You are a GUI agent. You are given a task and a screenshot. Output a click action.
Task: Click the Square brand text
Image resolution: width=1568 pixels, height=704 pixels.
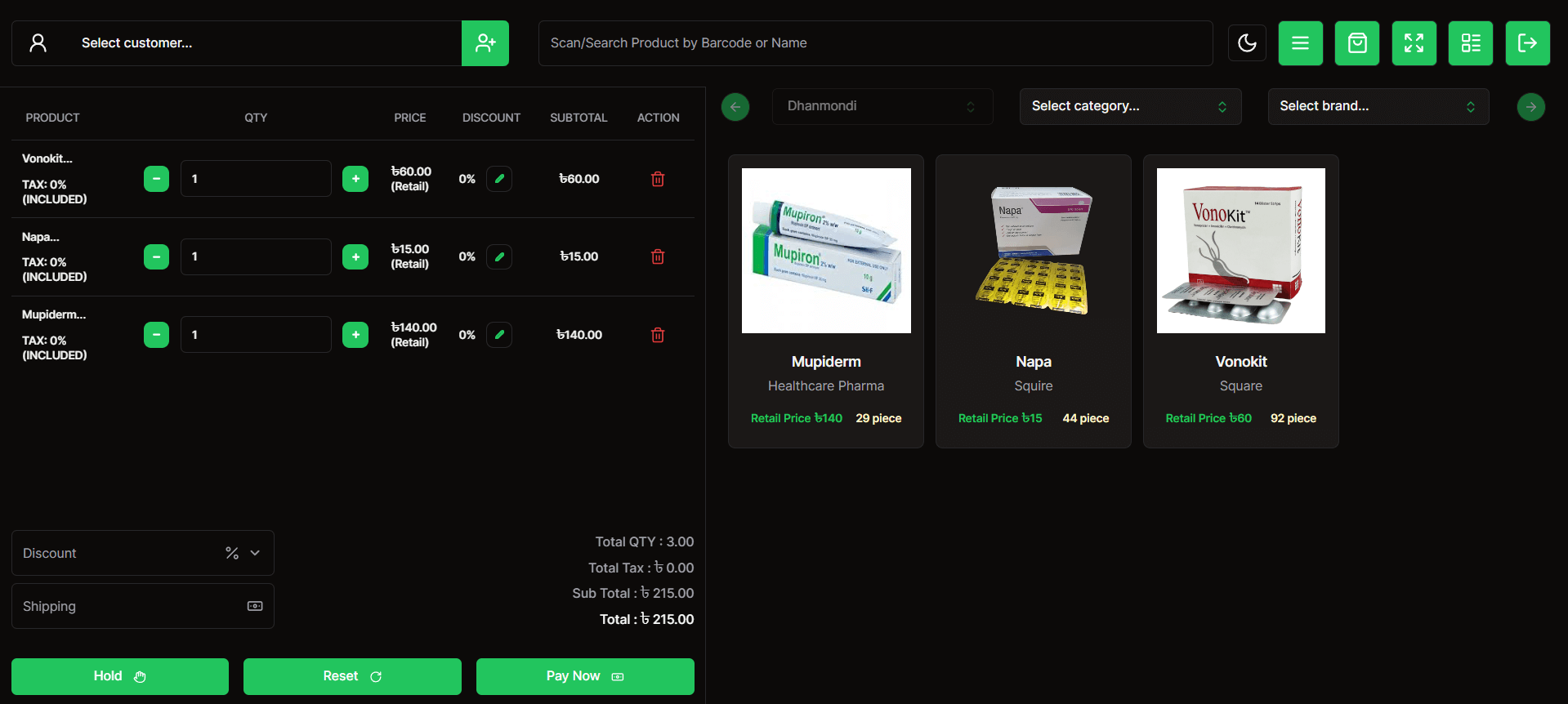tap(1241, 385)
